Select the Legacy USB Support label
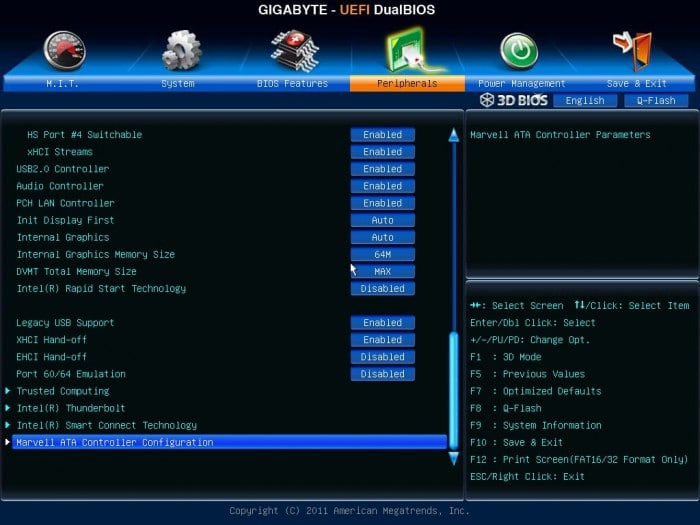Viewport: 700px width, 525px height. point(65,323)
